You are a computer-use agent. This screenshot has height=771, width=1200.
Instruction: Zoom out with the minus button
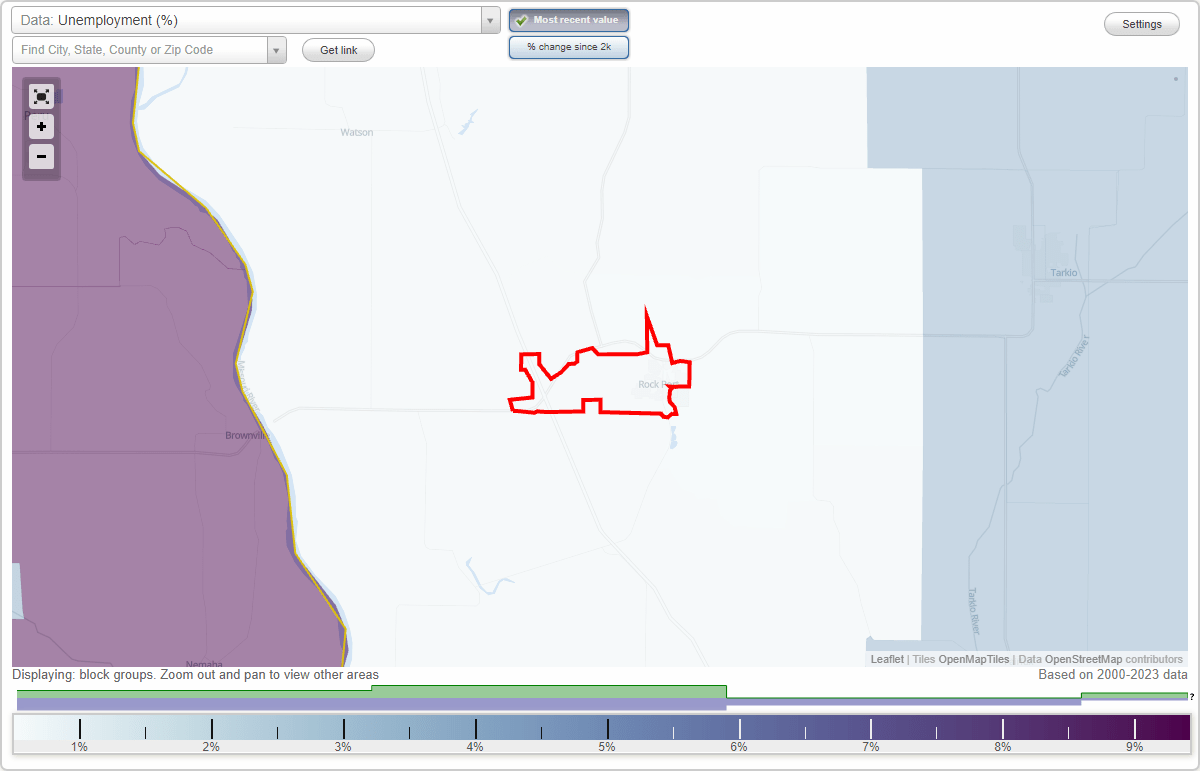[41, 156]
